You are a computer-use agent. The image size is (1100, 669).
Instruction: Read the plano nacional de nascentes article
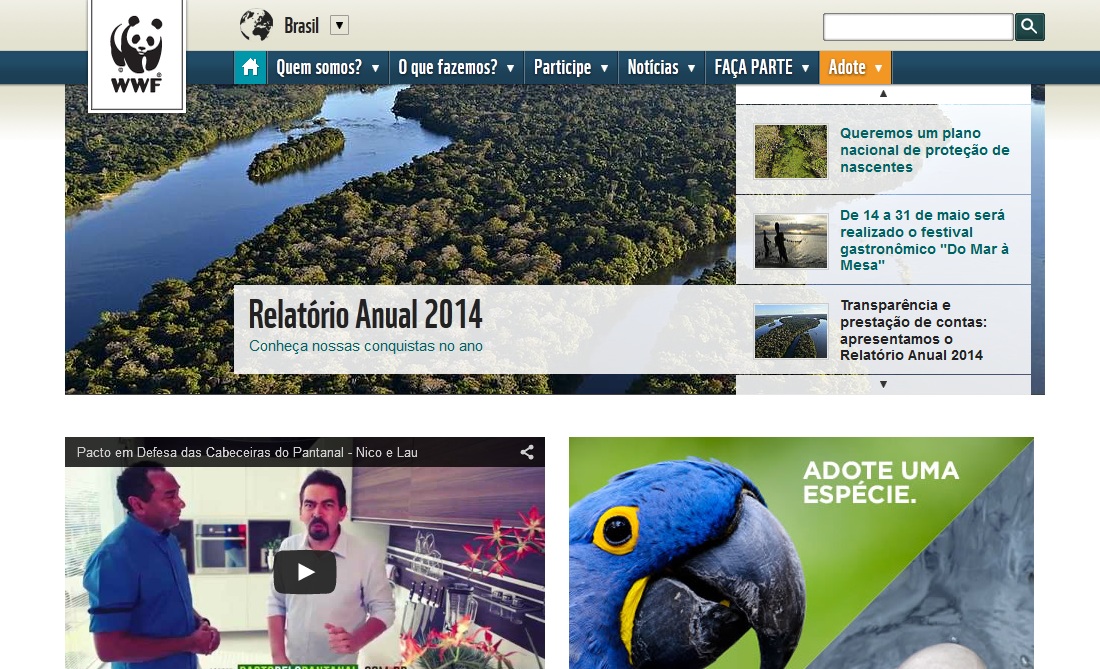coord(924,150)
